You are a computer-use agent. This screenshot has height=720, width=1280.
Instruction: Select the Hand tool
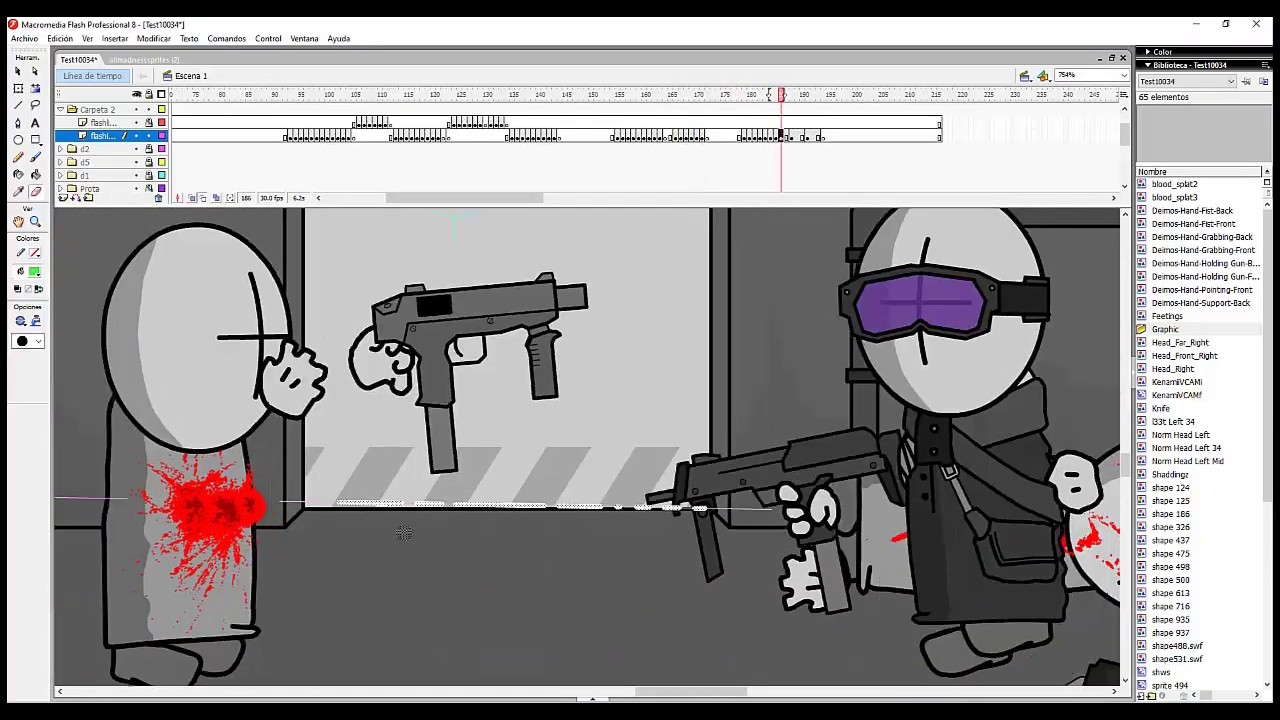[x=18, y=221]
